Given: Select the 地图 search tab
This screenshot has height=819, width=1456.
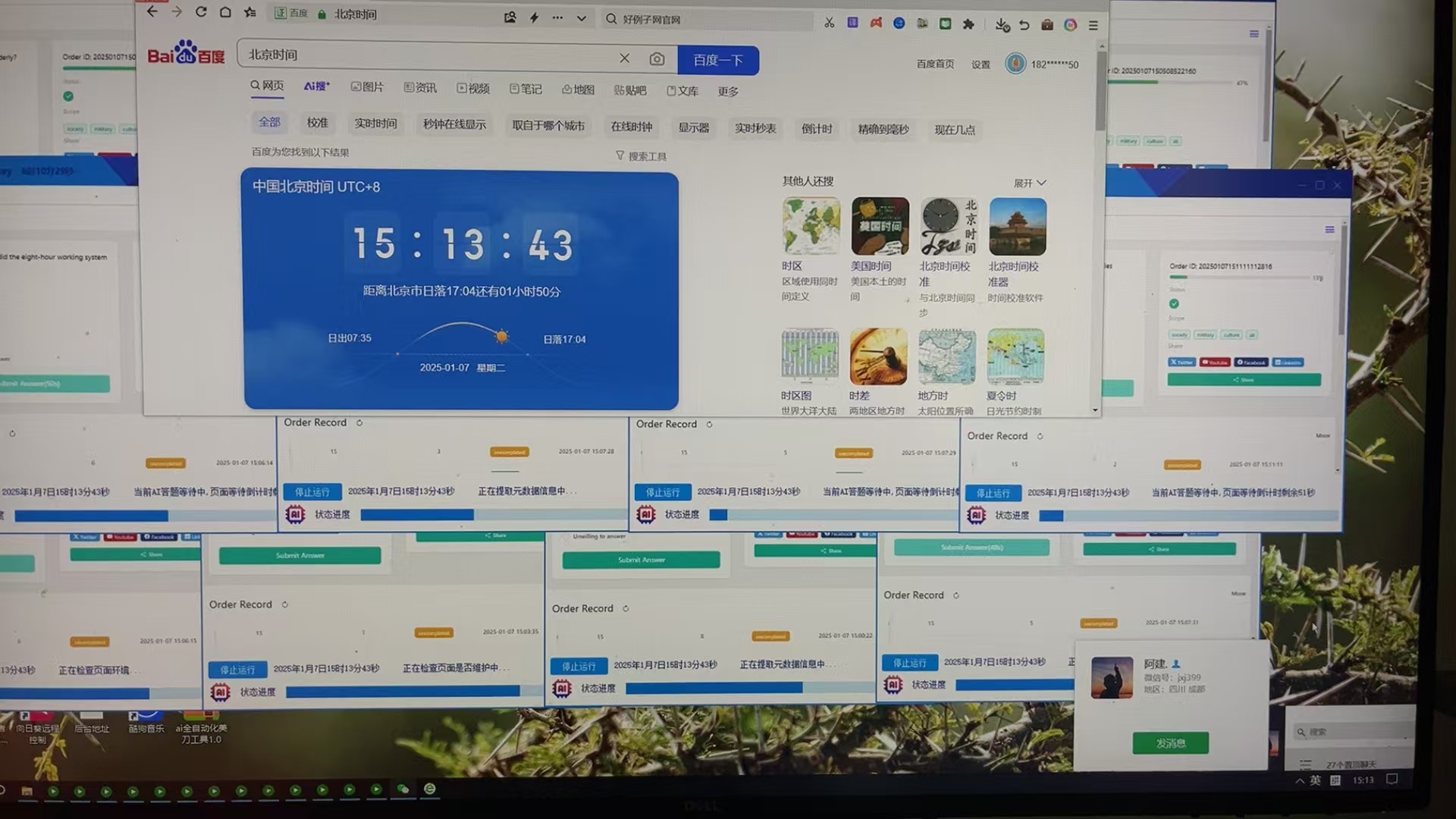Looking at the screenshot, I should click(x=578, y=89).
